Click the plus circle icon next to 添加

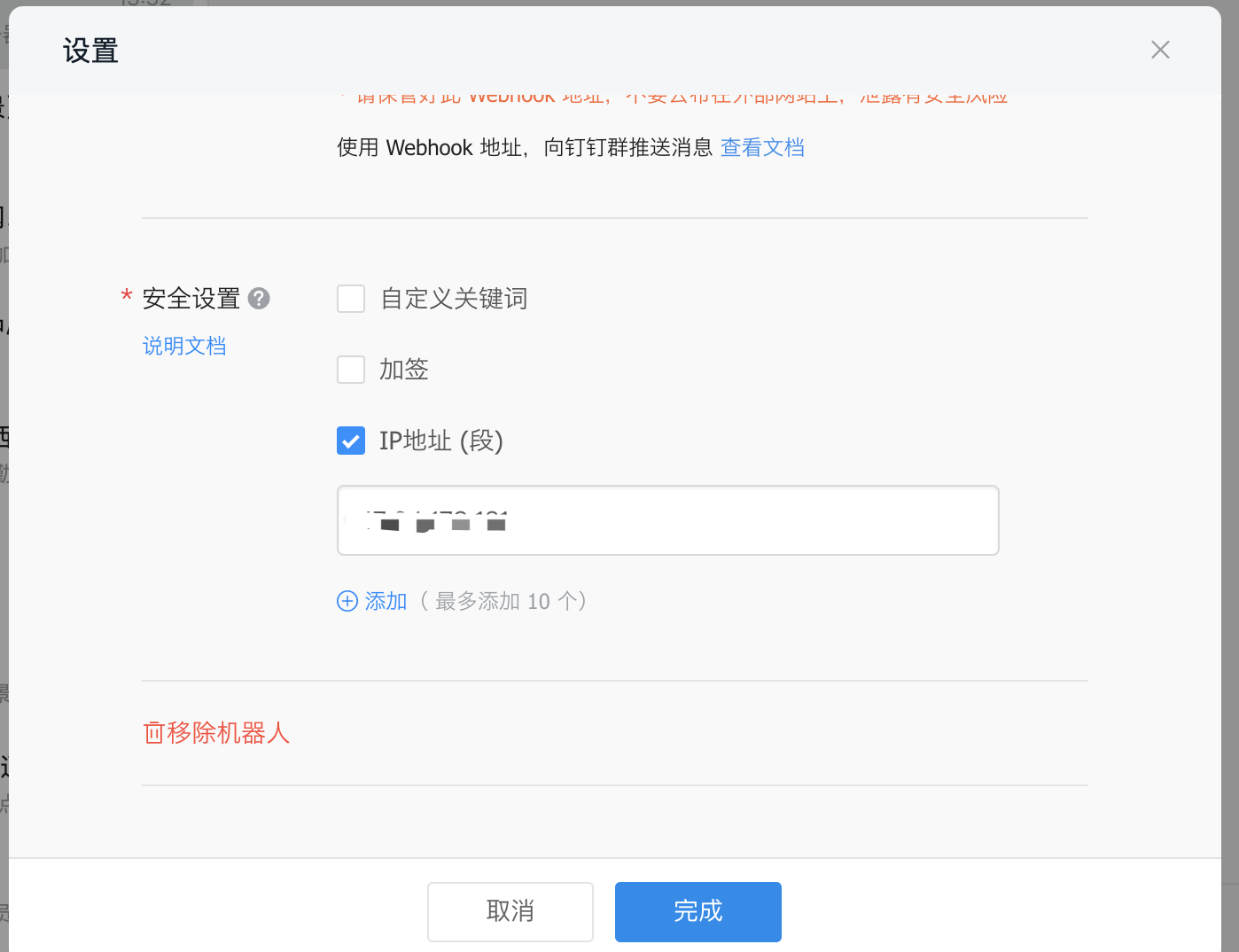point(347,601)
